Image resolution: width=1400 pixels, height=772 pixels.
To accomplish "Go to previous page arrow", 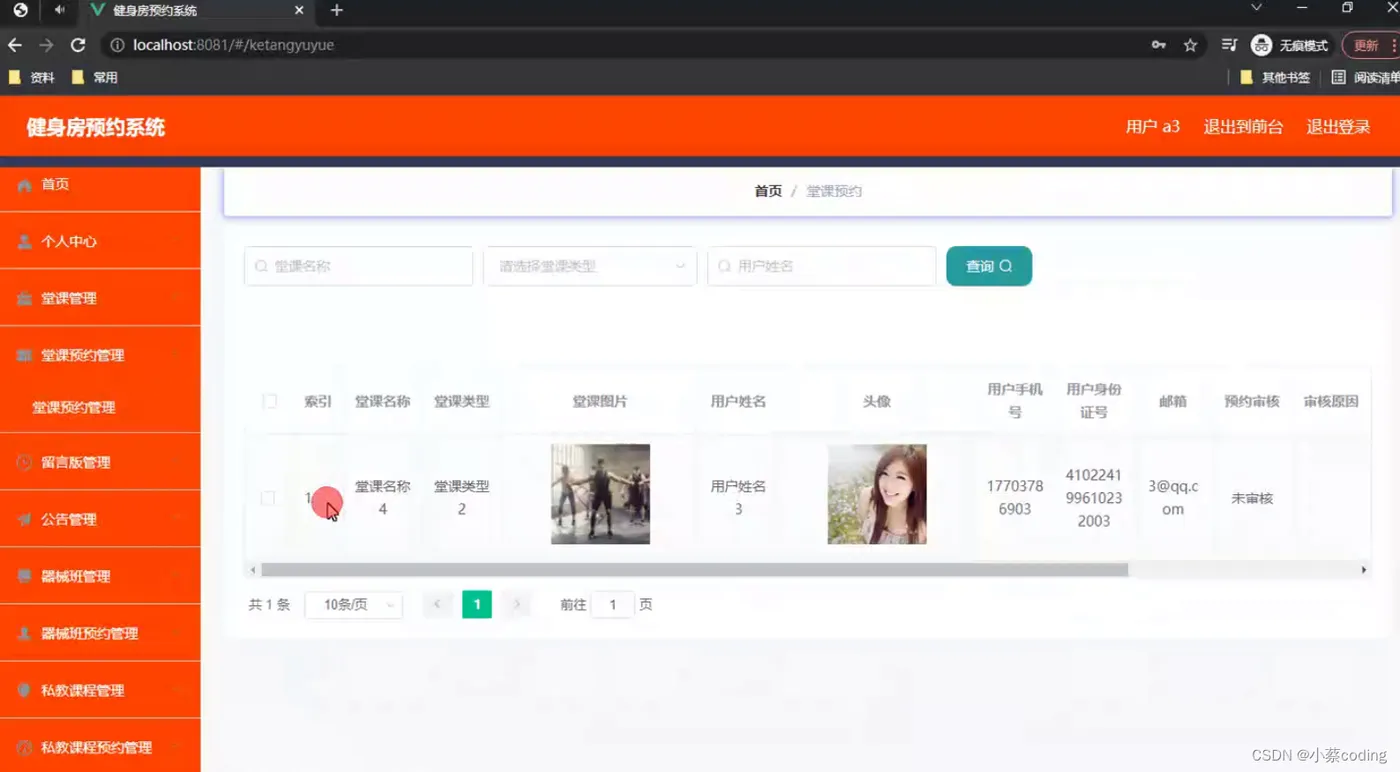I will coord(438,605).
